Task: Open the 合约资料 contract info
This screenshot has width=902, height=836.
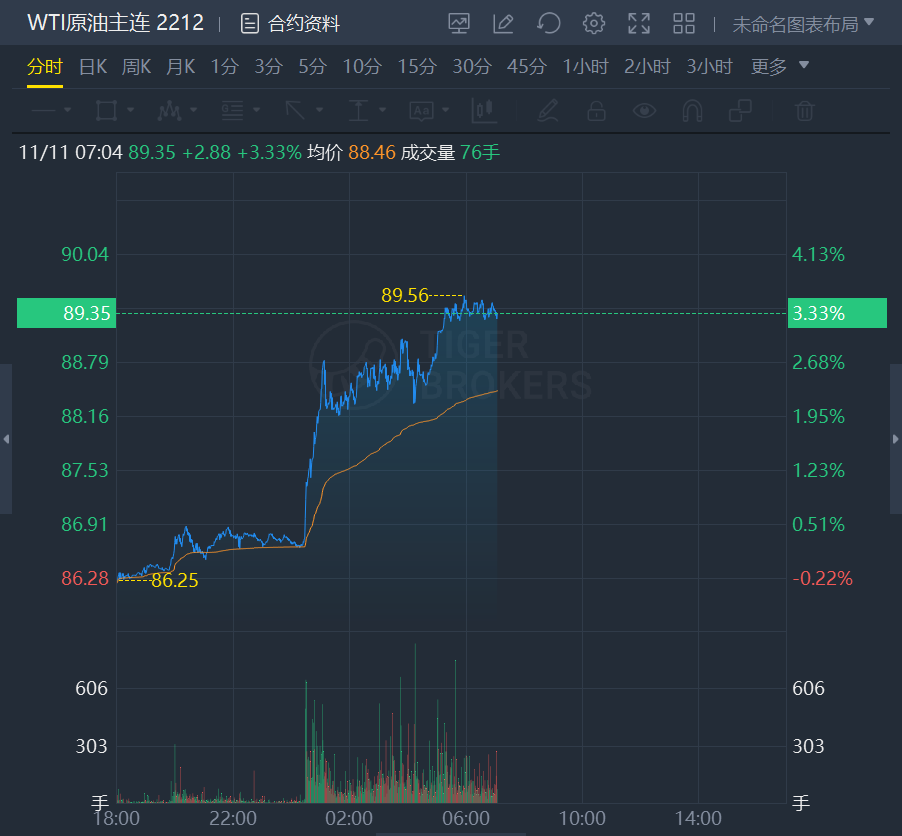Action: [x=291, y=23]
